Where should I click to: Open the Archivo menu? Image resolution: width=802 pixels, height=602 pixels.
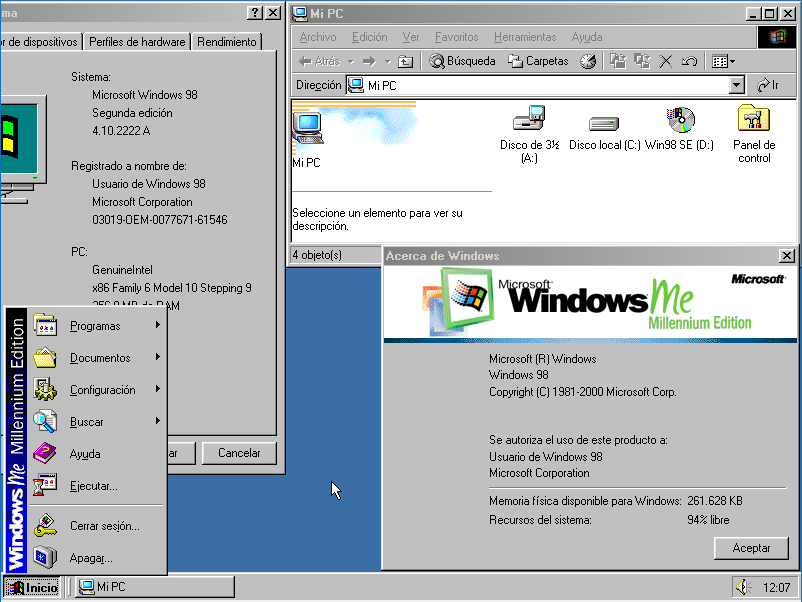click(318, 37)
